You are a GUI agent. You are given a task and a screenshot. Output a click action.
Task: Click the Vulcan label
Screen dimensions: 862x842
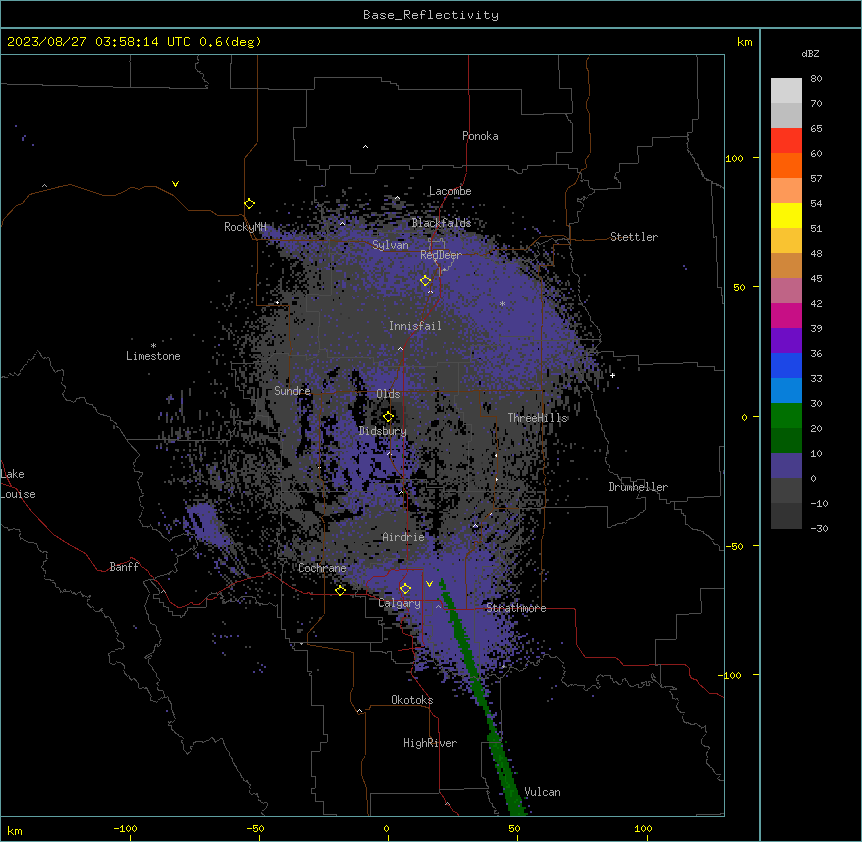click(542, 792)
